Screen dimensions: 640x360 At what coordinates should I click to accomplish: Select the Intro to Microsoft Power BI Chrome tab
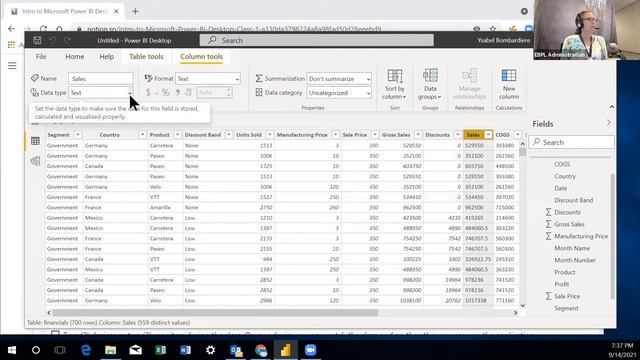pyautogui.click(x=64, y=11)
